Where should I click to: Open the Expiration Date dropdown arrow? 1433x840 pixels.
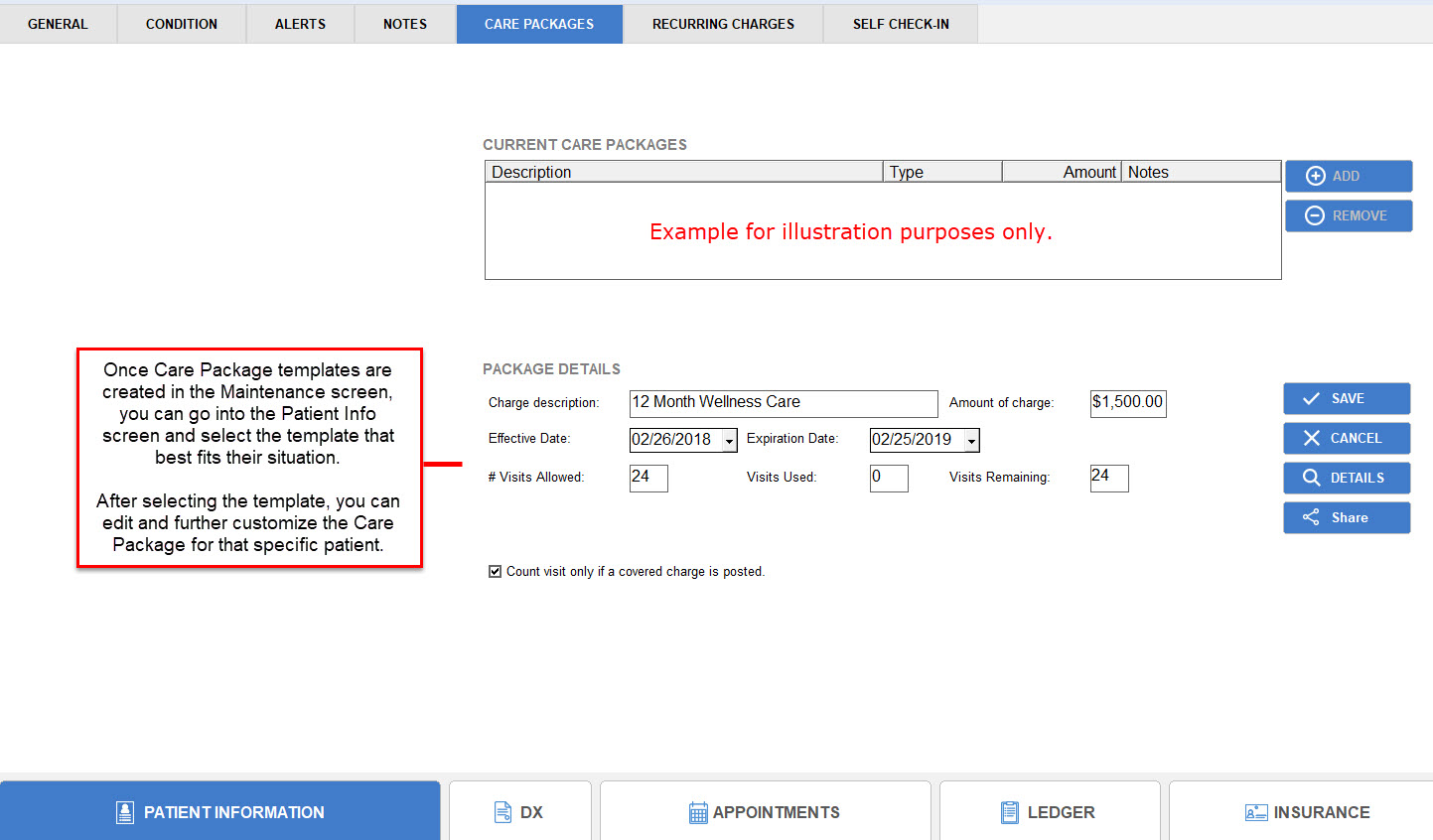tap(971, 440)
